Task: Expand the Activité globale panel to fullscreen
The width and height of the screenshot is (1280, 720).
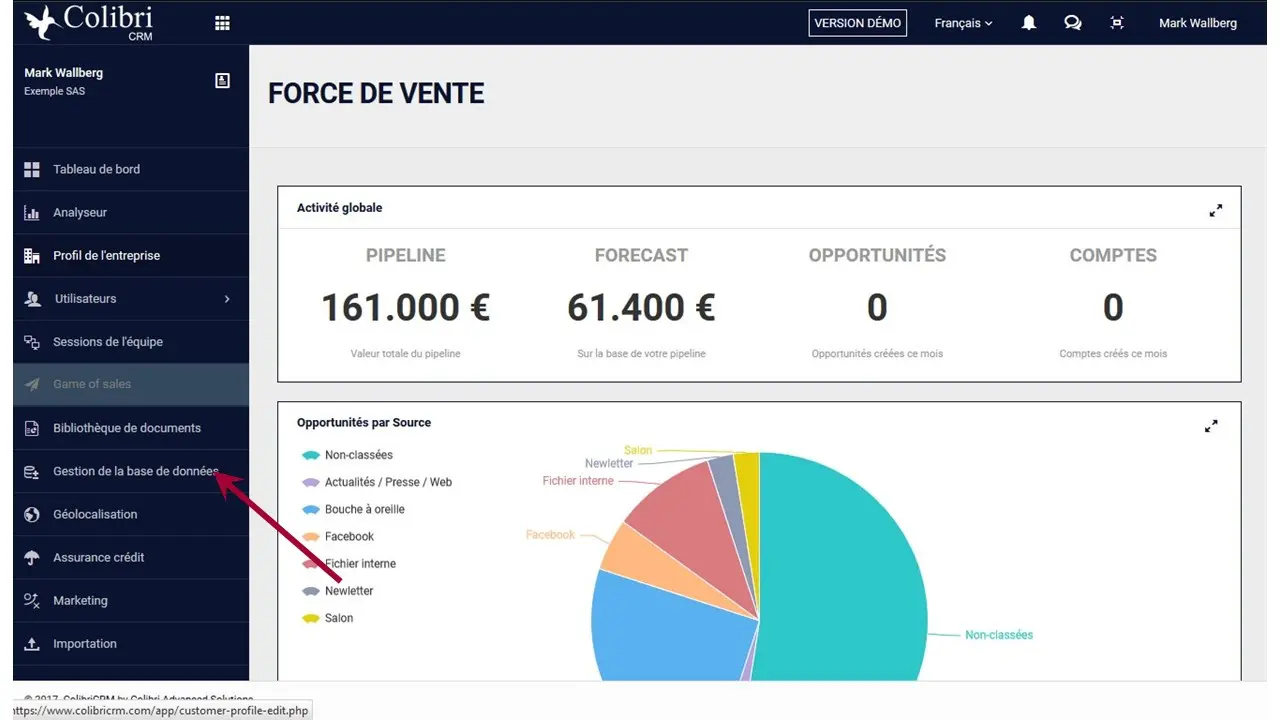Action: (x=1215, y=211)
